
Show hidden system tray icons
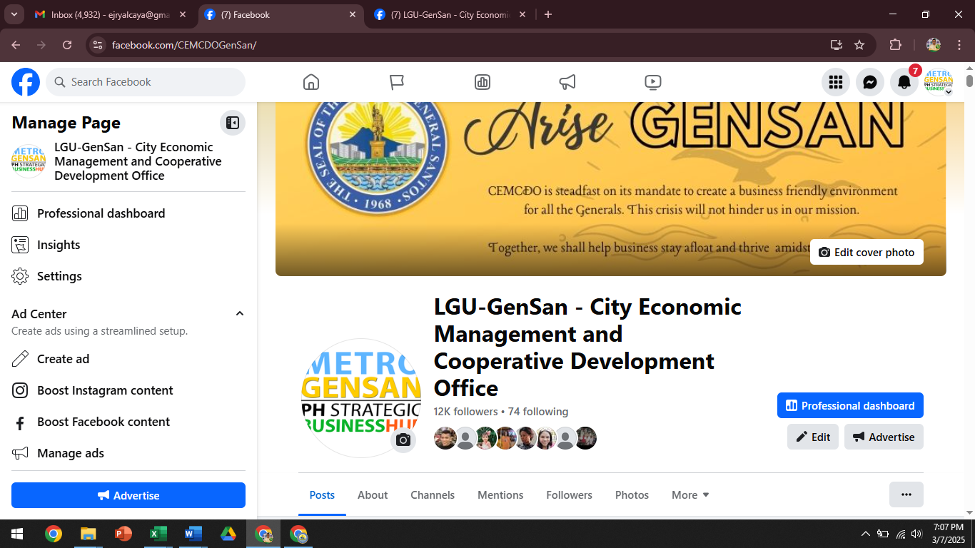point(865,534)
